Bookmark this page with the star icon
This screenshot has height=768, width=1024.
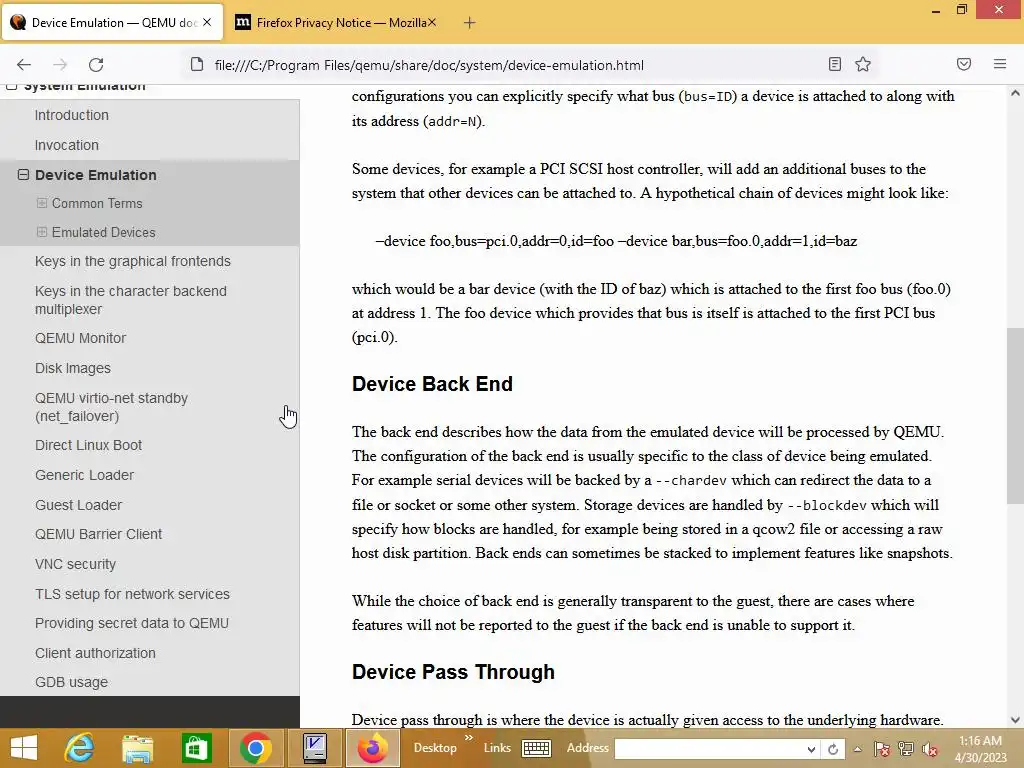click(863, 64)
